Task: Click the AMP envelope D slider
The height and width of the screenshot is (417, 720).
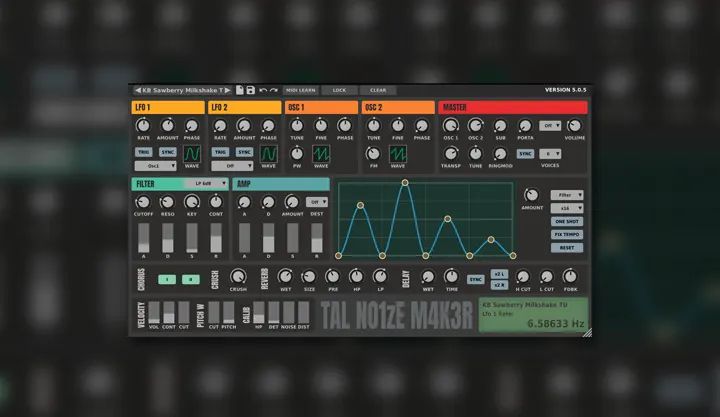Action: click(269, 238)
